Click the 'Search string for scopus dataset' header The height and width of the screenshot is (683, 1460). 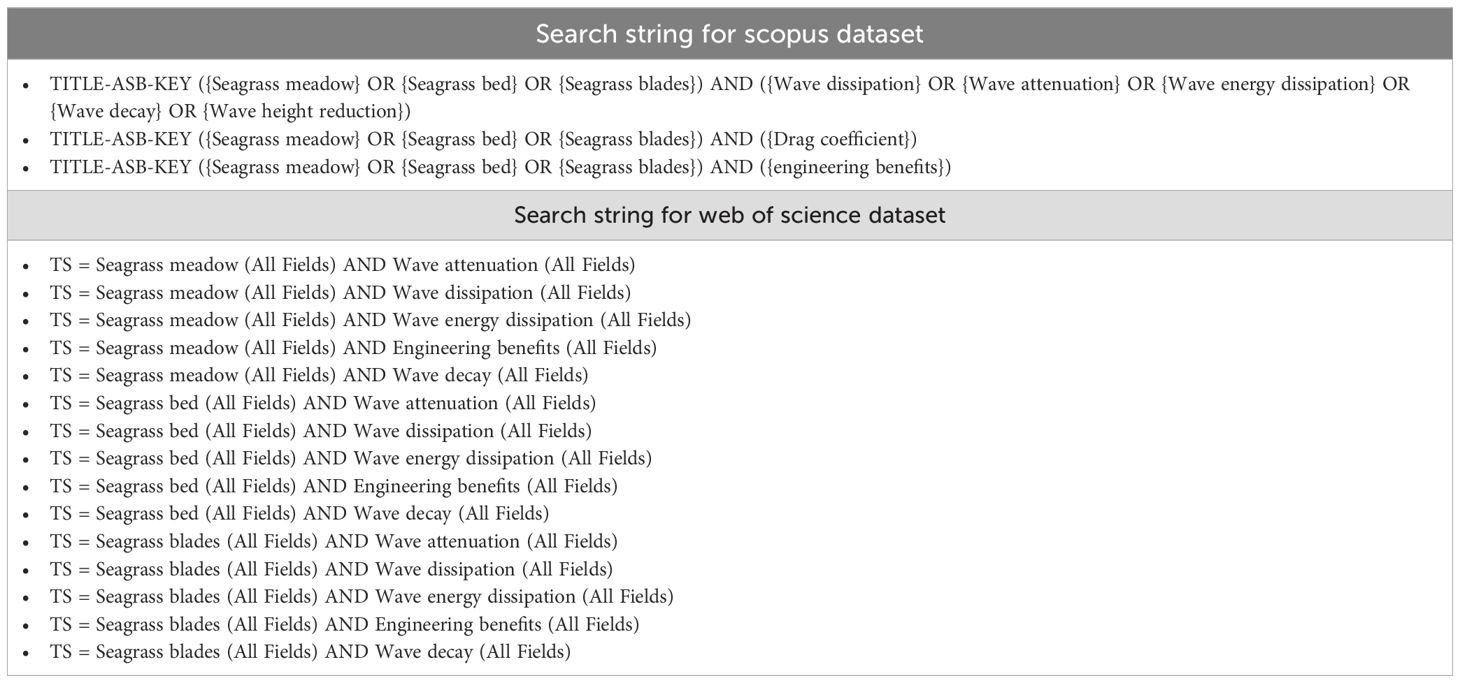pos(729,34)
